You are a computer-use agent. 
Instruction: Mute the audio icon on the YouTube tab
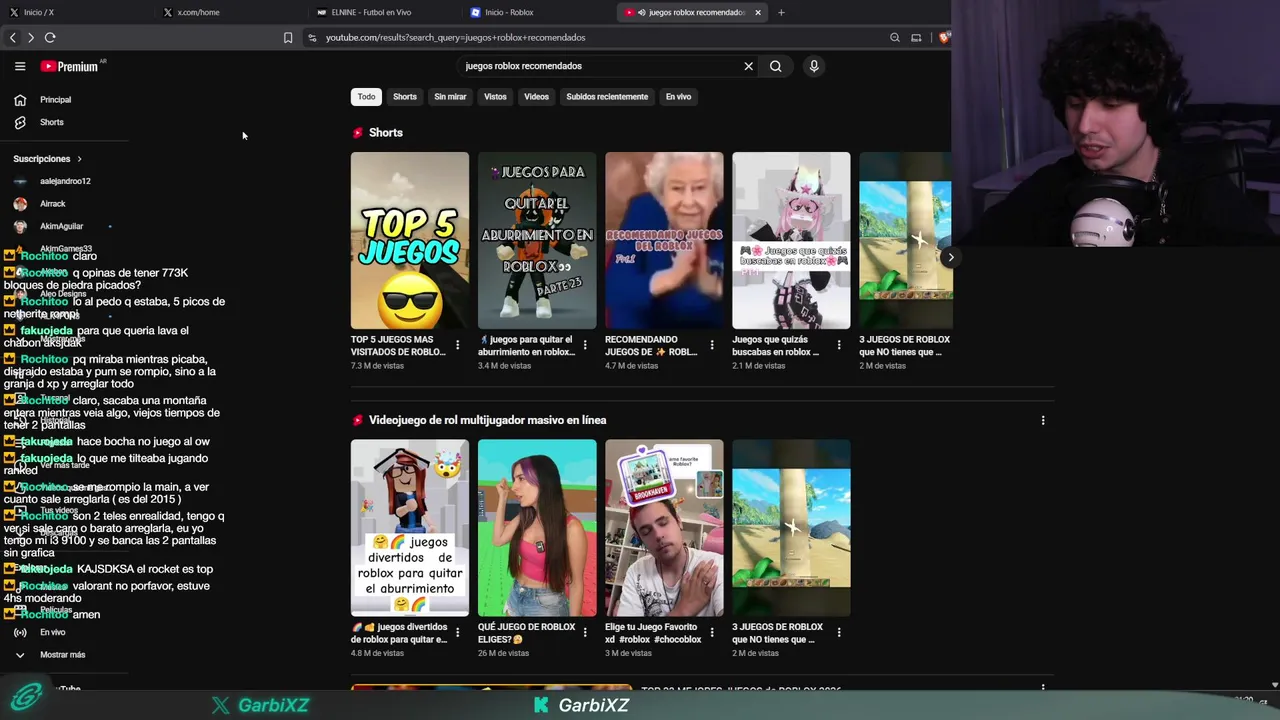point(640,12)
